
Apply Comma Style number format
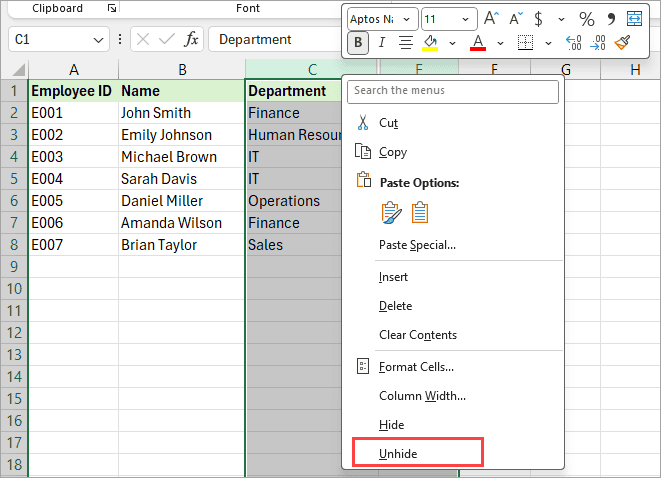click(610, 18)
